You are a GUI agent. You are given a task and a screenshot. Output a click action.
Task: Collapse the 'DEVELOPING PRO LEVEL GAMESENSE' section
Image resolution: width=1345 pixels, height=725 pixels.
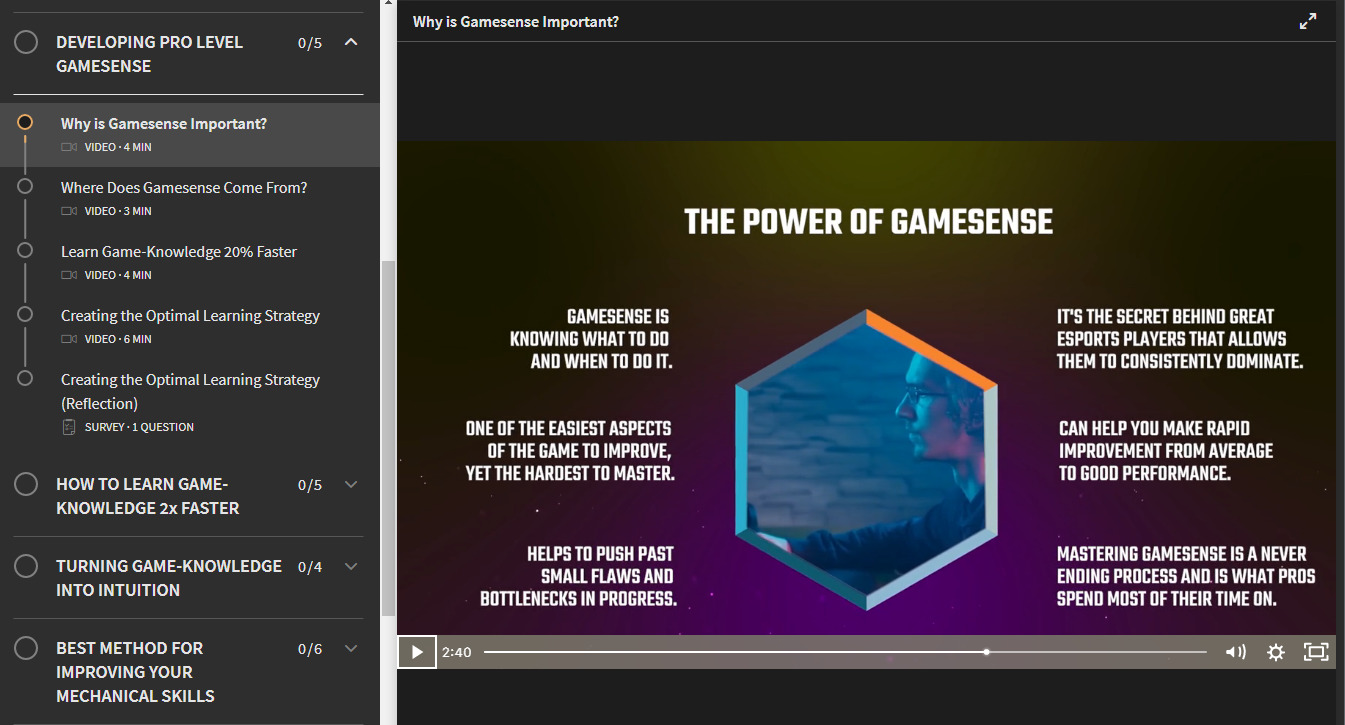pos(350,42)
